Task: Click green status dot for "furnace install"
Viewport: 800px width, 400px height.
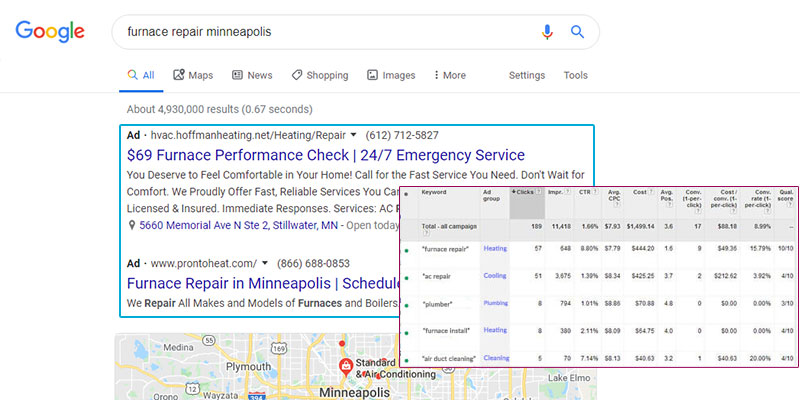Action: pyautogui.click(x=406, y=333)
